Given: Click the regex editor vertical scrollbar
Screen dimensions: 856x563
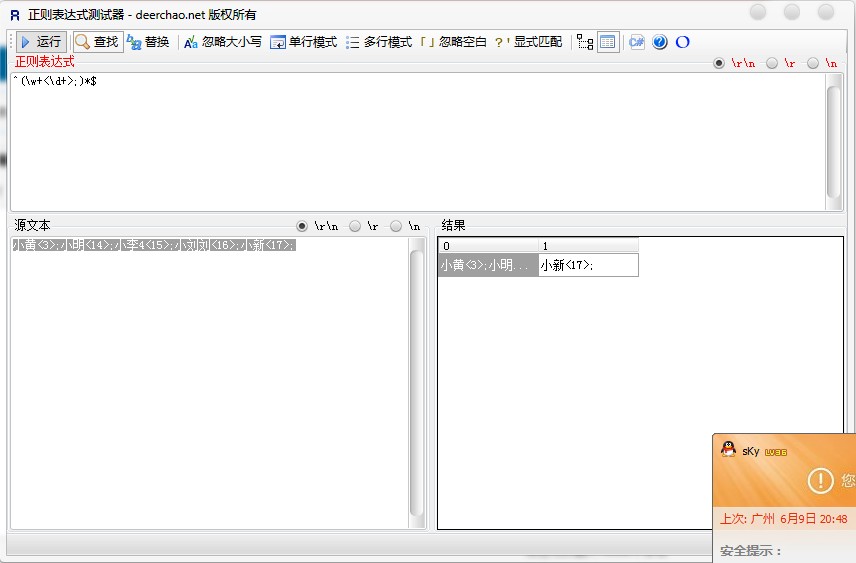Looking at the screenshot, I should pos(834,142).
